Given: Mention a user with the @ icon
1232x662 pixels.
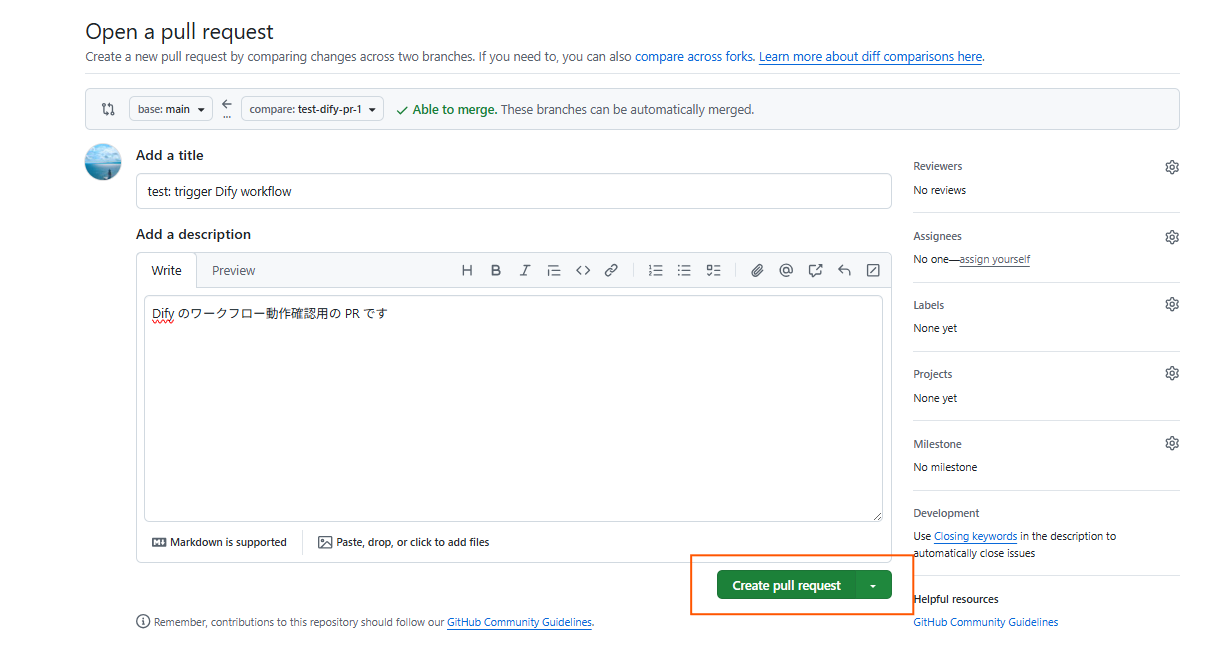Looking at the screenshot, I should coord(786,270).
